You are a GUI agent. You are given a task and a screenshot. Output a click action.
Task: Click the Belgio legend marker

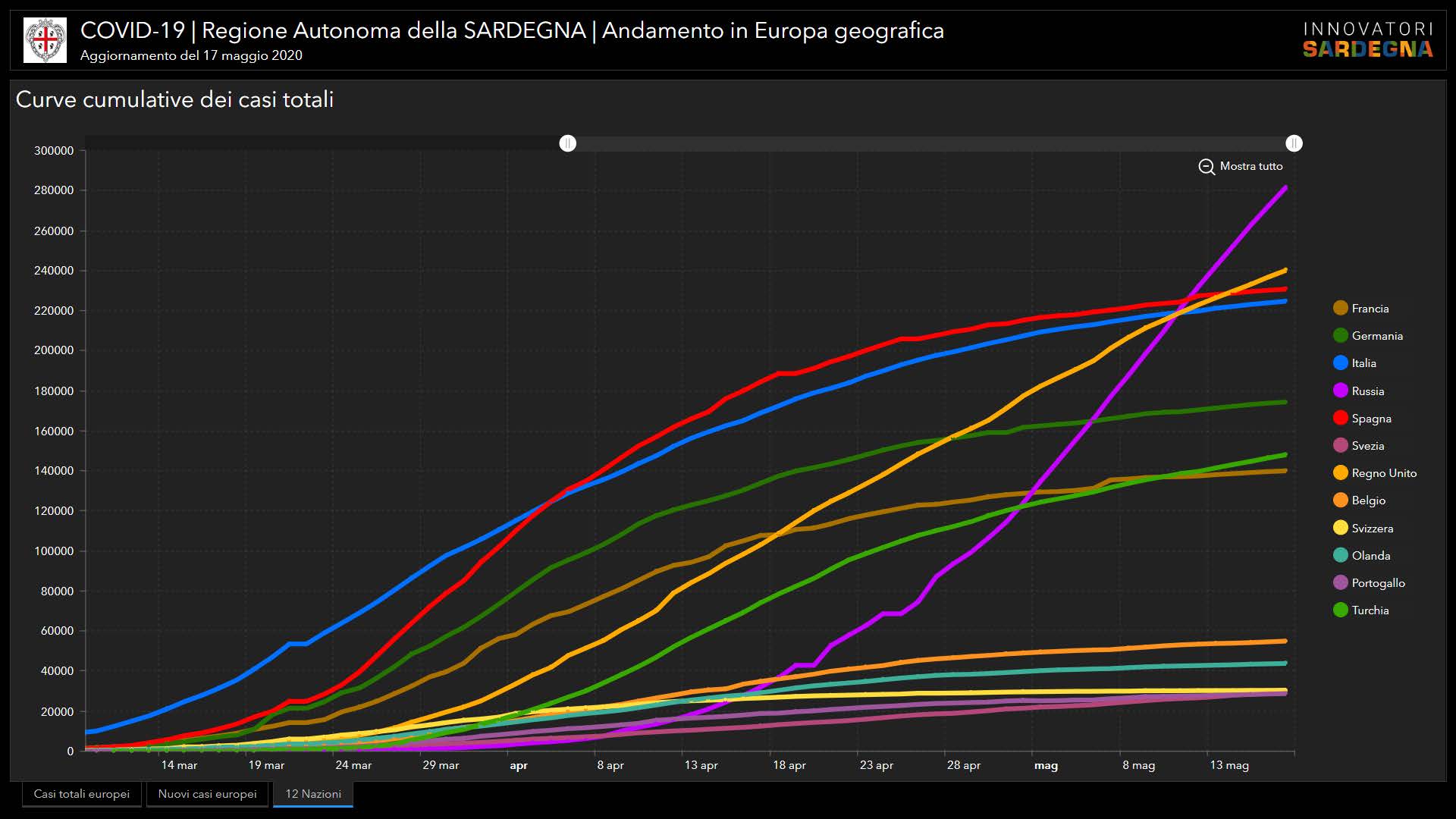coord(1341,500)
